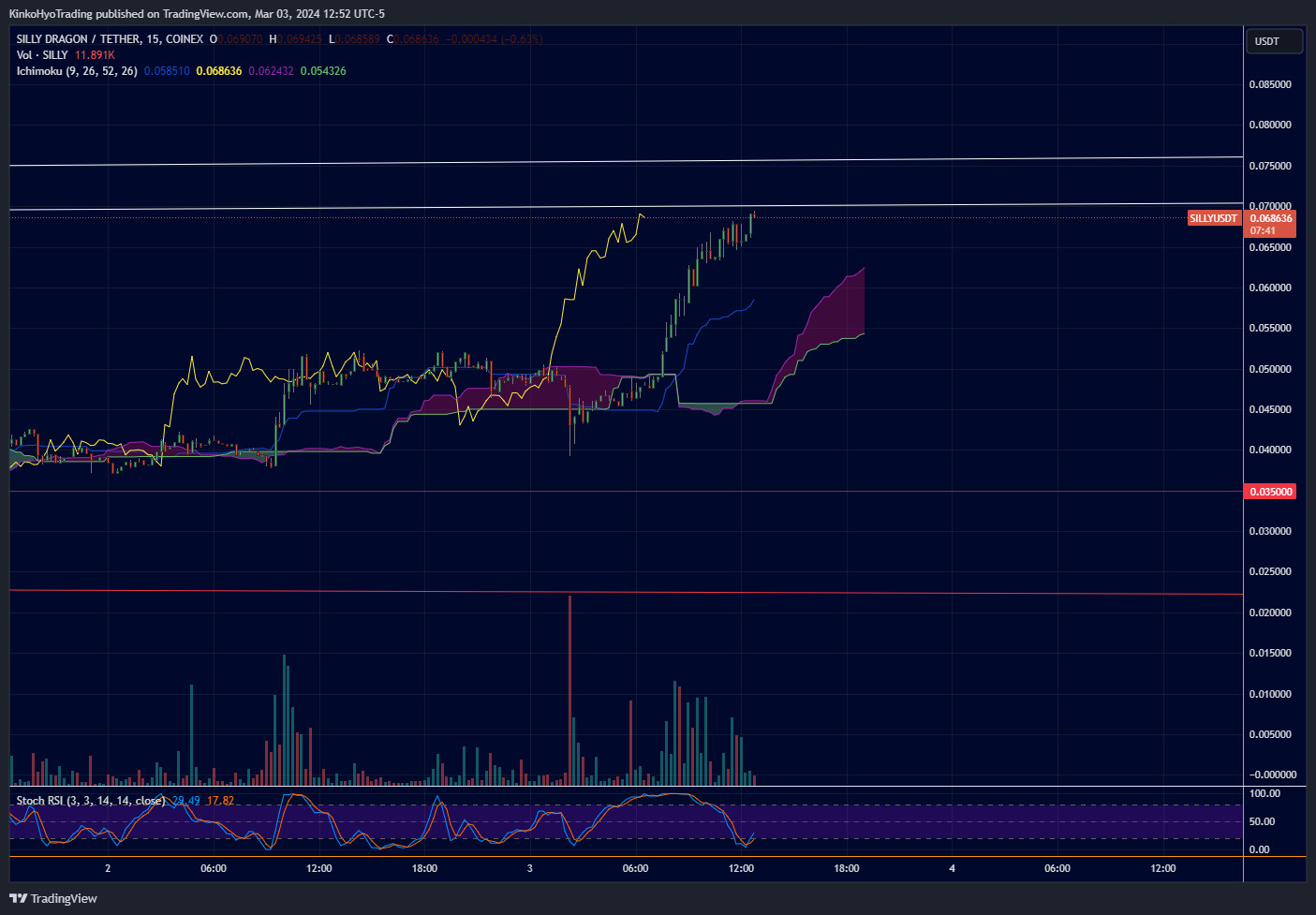This screenshot has width=1316, height=915.
Task: Click the Stoch RSI blue value 28.49
Action: click(186, 801)
